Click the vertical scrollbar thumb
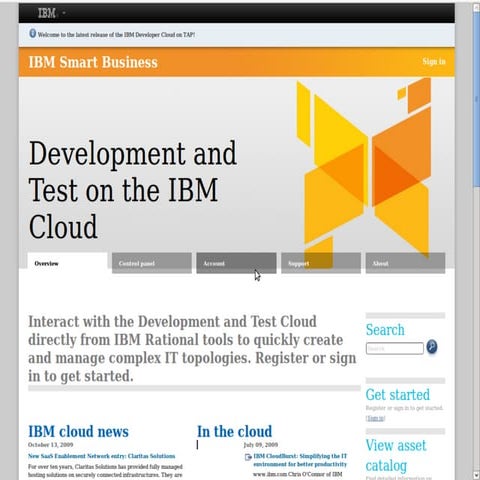 pos(476,100)
